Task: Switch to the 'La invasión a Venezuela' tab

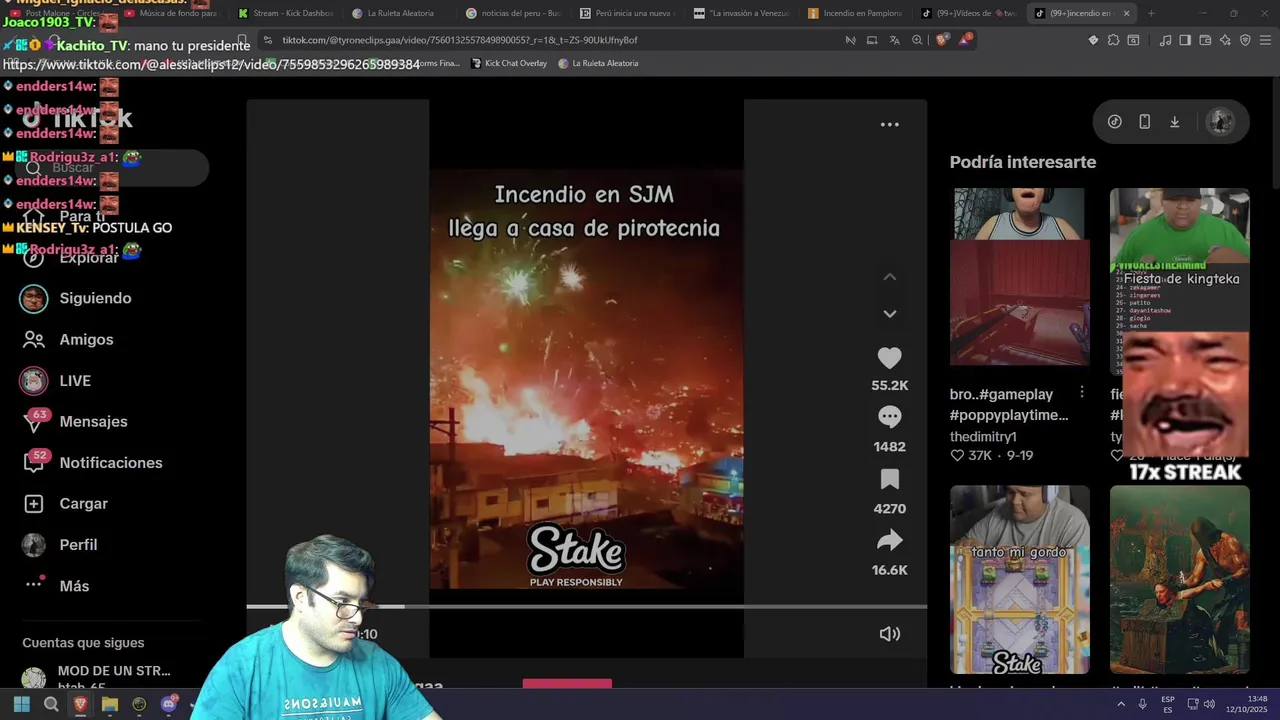Action: coord(742,13)
